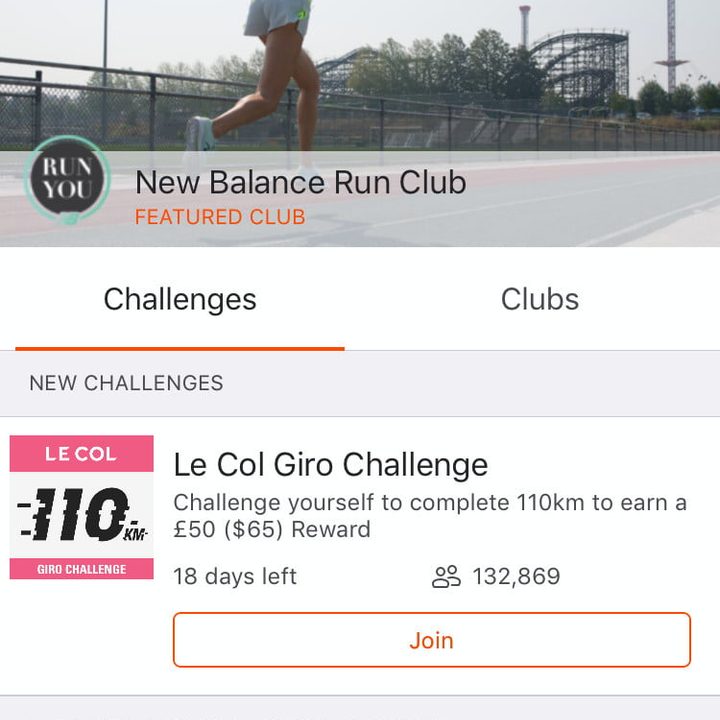The image size is (720, 720).
Task: Open the Le Col Giro Challenge title
Action: 330,464
